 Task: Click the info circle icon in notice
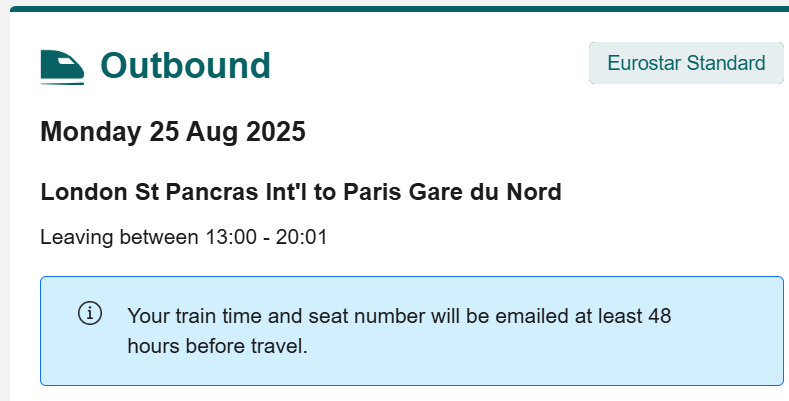pyautogui.click(x=90, y=313)
